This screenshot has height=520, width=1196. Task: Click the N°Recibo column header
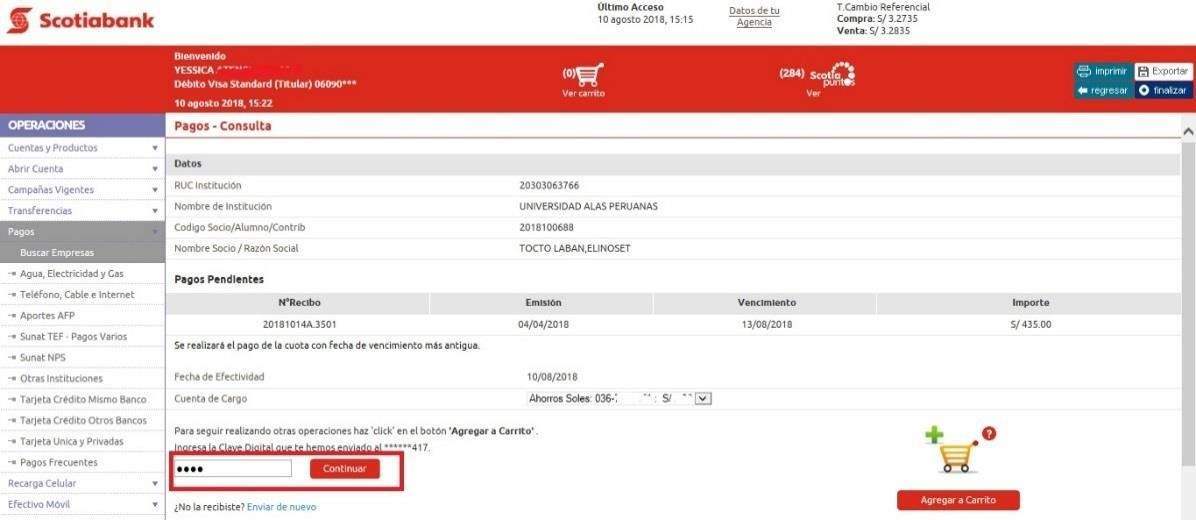tap(299, 303)
